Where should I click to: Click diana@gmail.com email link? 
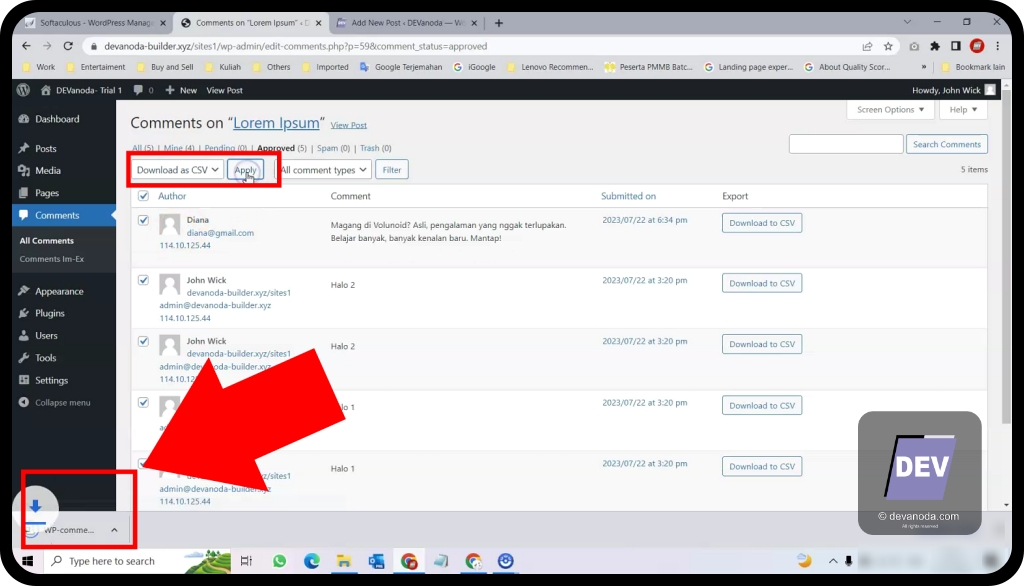tap(220, 233)
